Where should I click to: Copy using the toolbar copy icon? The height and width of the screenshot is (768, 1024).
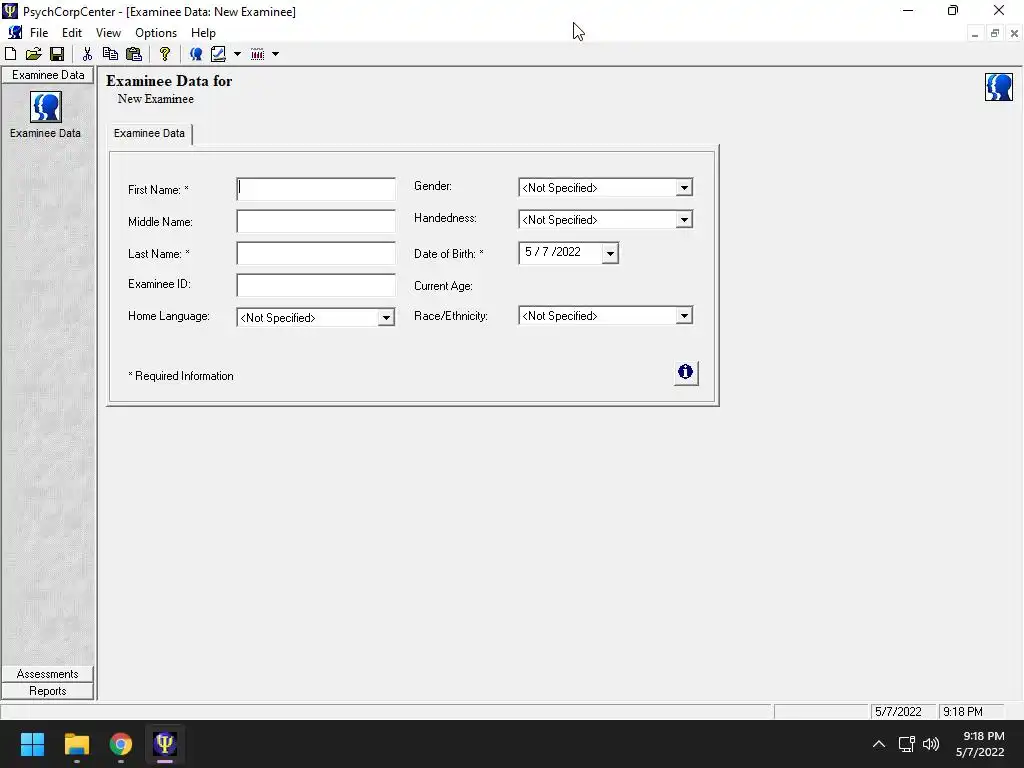coord(110,54)
